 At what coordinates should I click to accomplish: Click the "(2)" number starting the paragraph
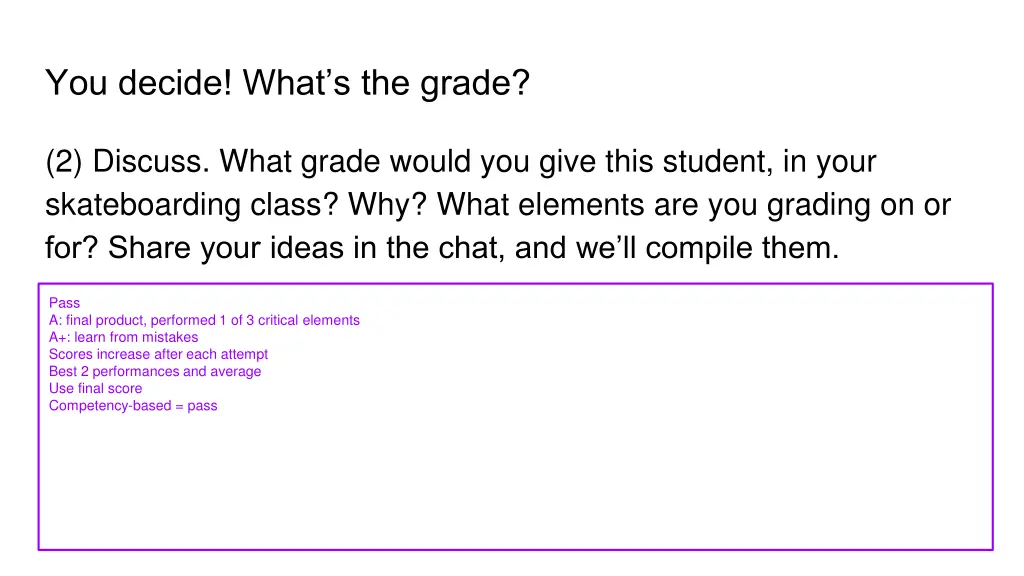[x=64, y=161]
